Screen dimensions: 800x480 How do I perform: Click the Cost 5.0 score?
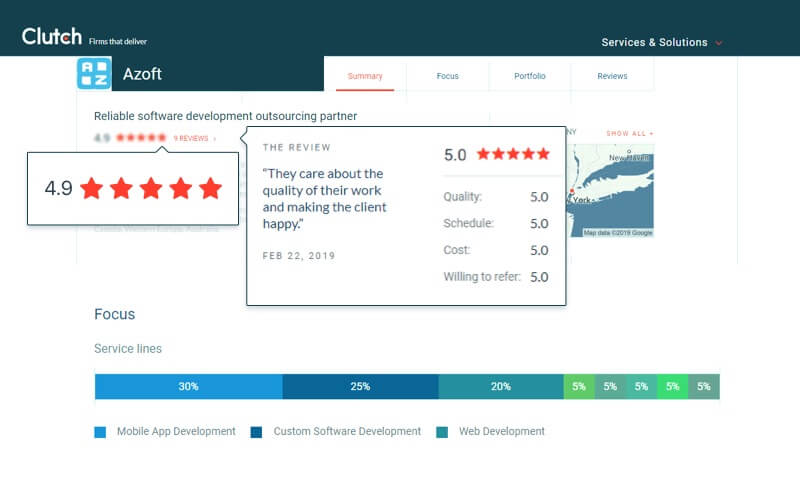coord(539,250)
